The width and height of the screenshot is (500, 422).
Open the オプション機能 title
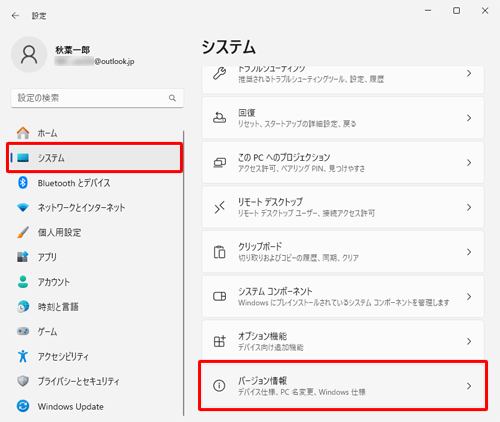262,336
